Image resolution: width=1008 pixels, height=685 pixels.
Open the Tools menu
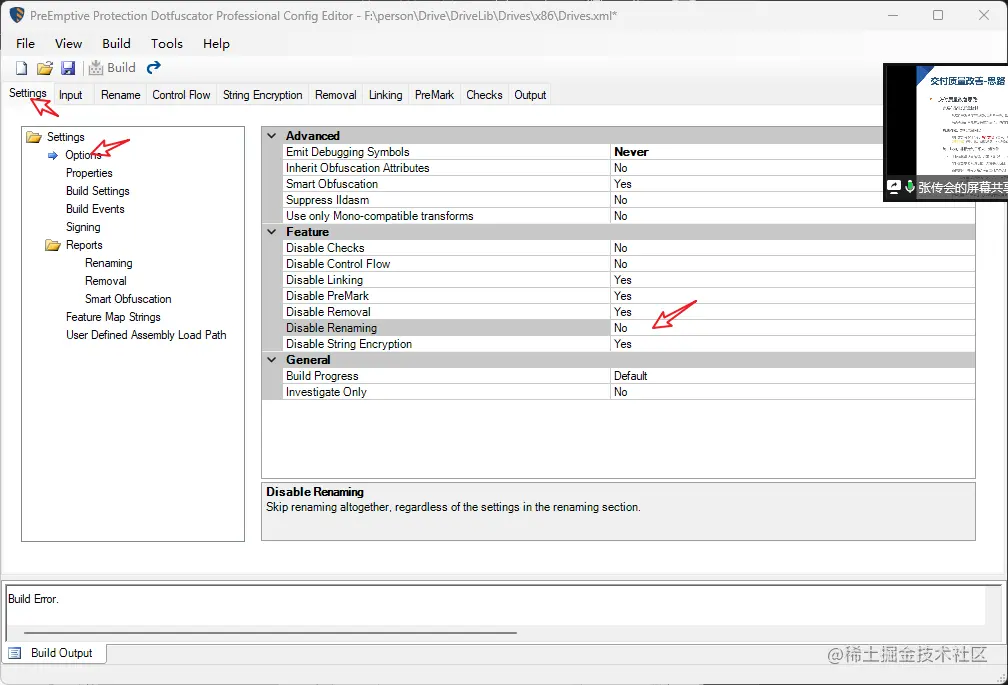(166, 44)
